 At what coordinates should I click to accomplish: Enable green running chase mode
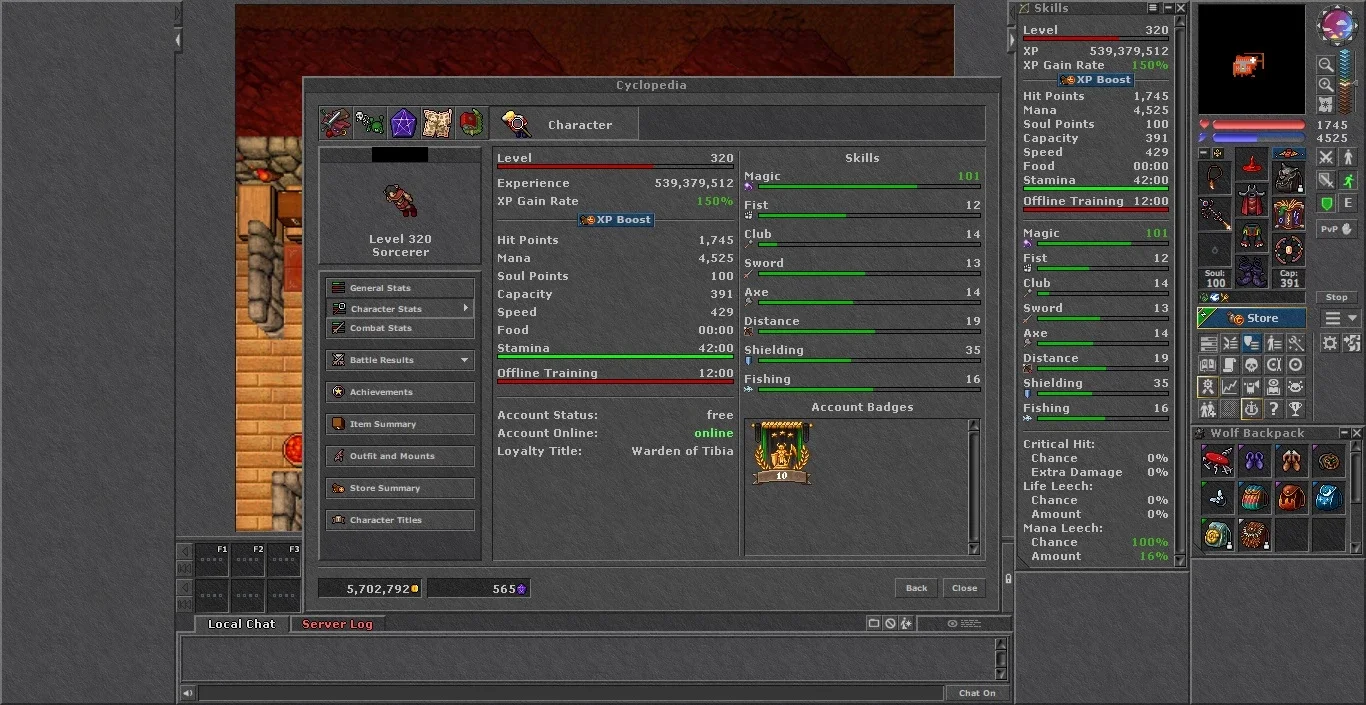pyautogui.click(x=1348, y=180)
